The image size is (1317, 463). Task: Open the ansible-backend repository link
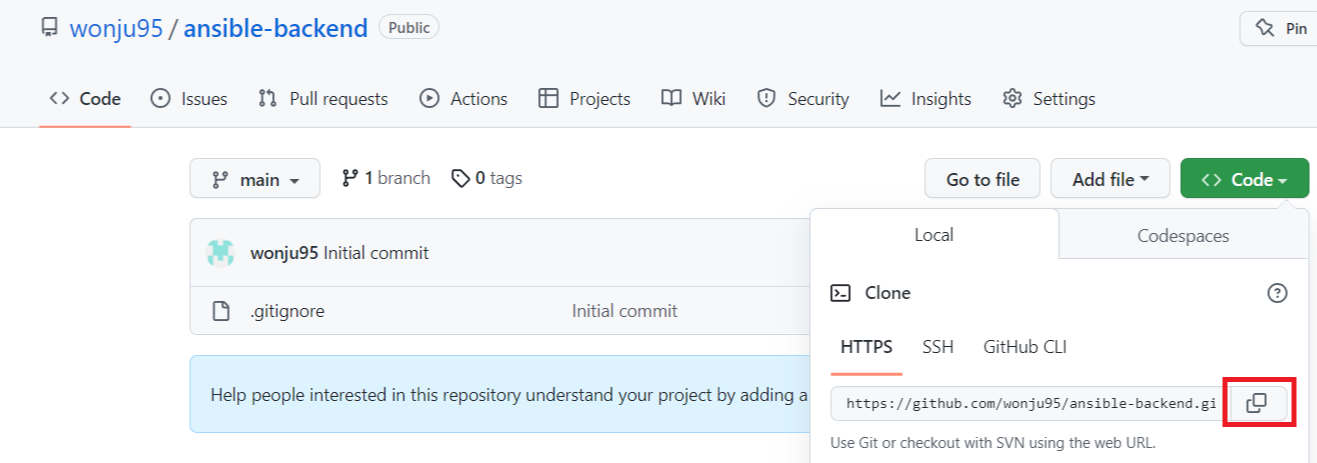click(x=276, y=28)
